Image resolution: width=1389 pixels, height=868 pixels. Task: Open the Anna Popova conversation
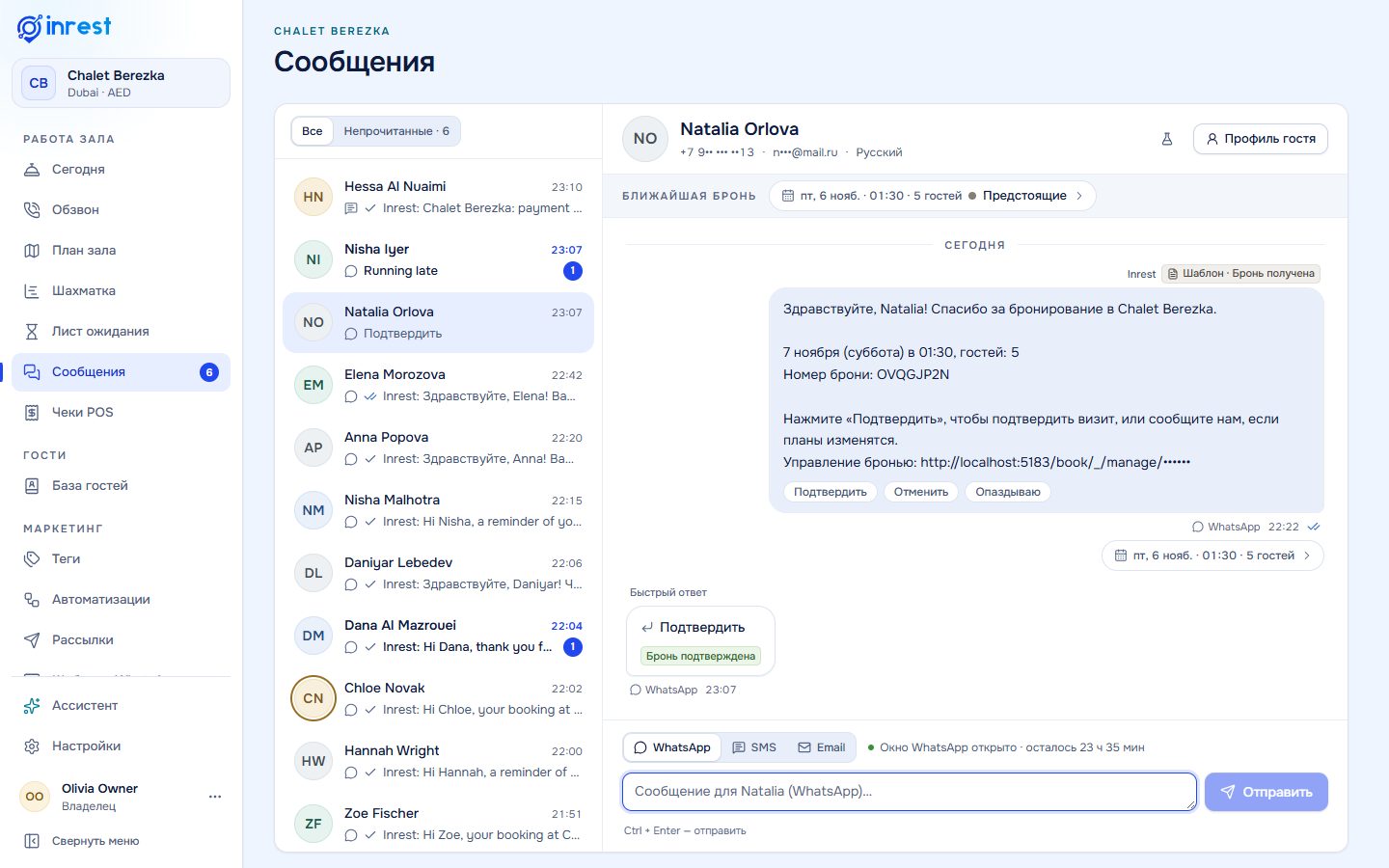click(438, 448)
